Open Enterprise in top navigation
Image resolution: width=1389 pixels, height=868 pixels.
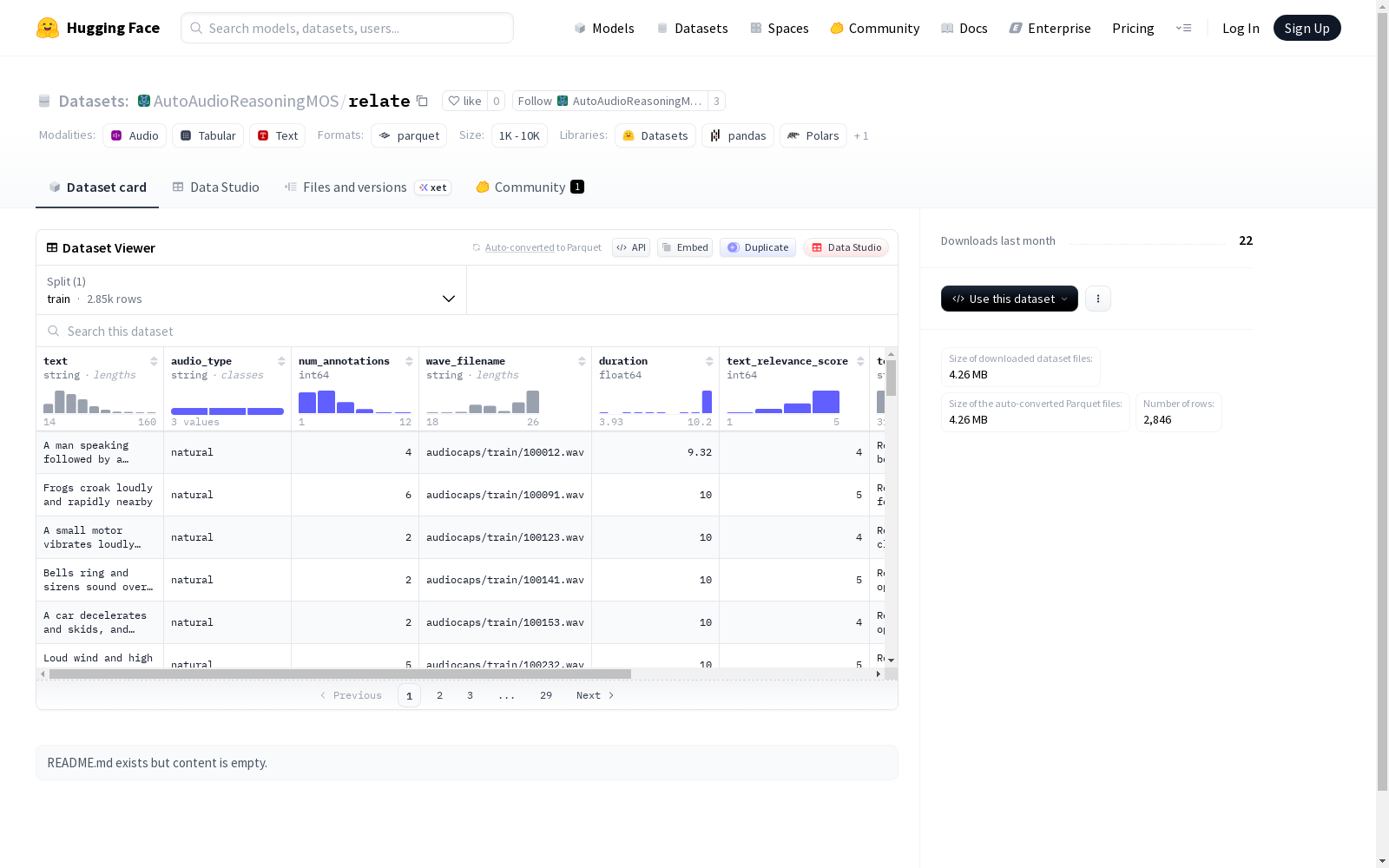point(1050,28)
